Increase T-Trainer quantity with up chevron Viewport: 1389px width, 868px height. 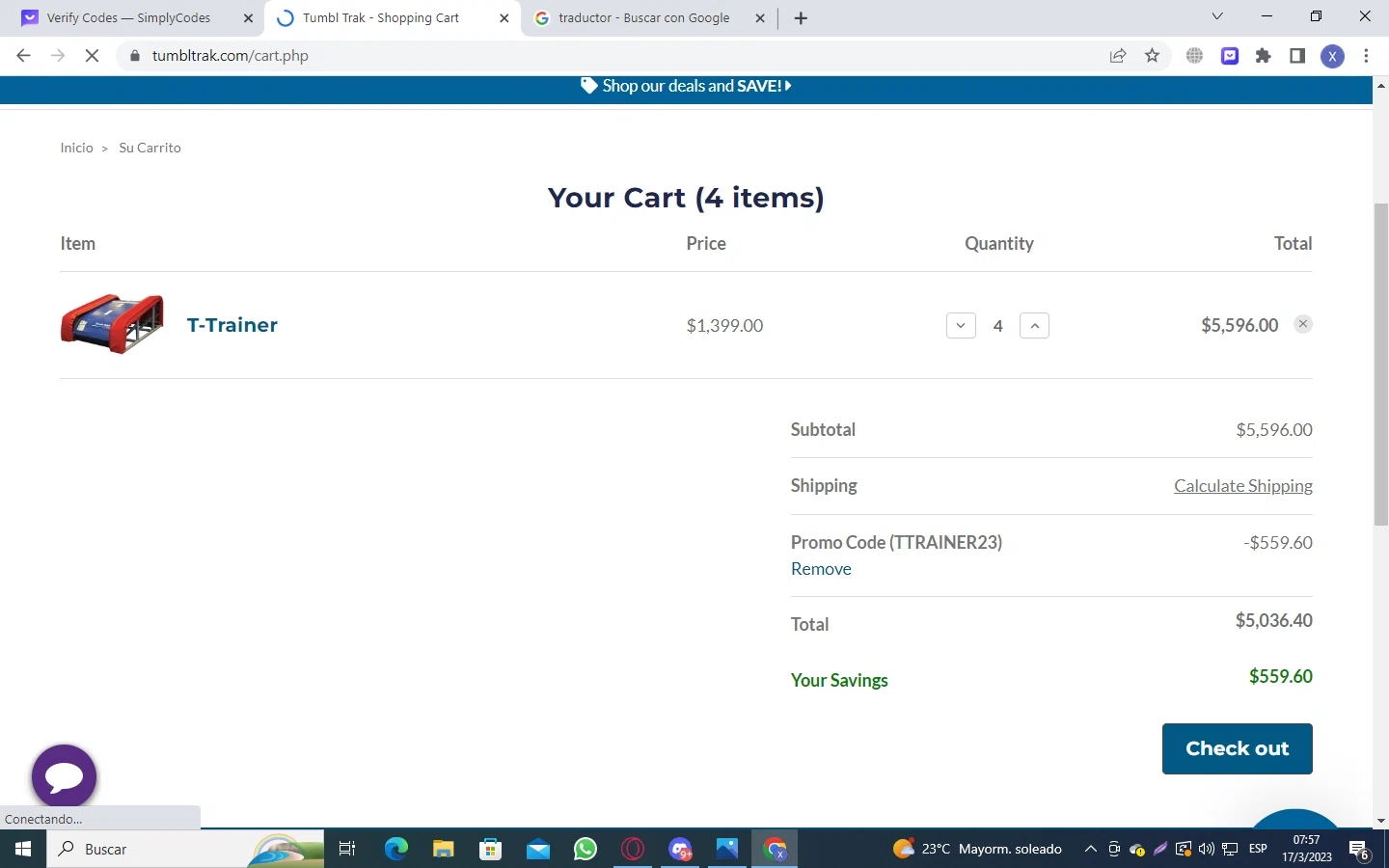(x=1034, y=326)
